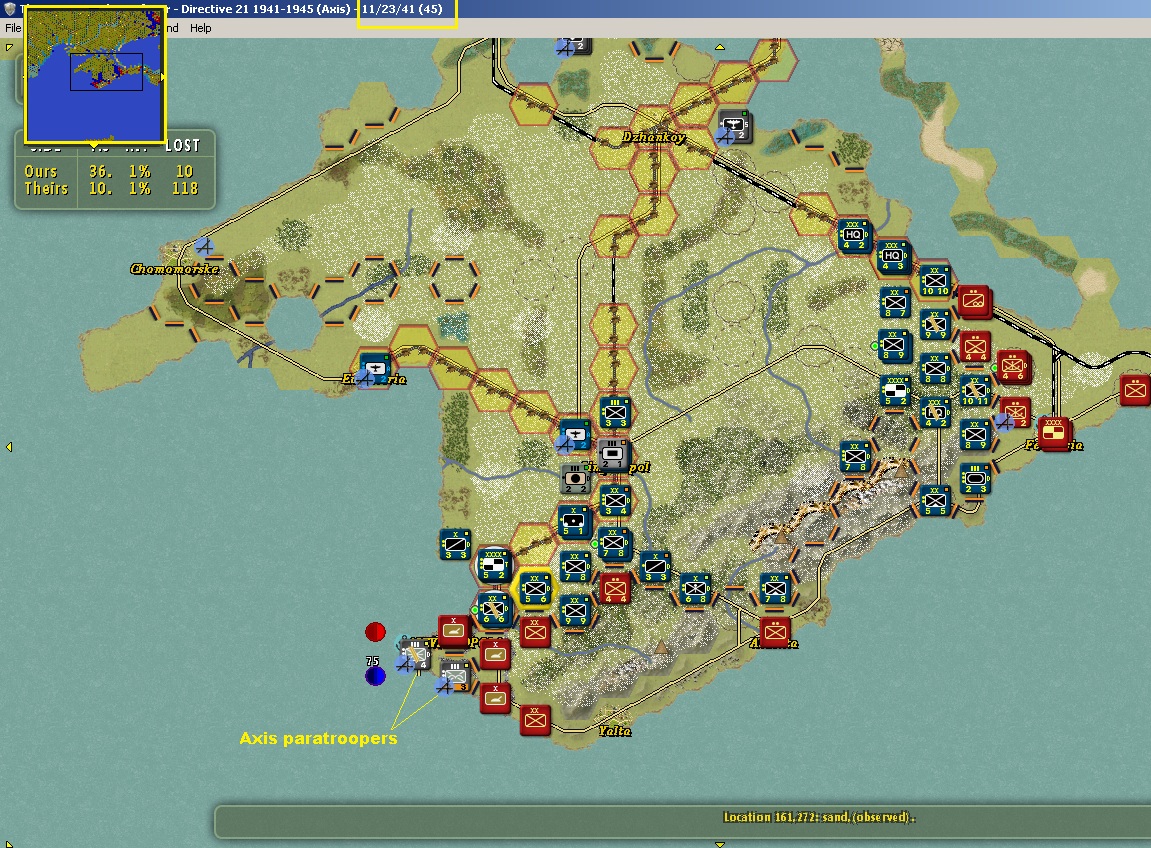Select the grey air unit east of Dzhankoy
This screenshot has height=848, width=1151.
tap(734, 126)
